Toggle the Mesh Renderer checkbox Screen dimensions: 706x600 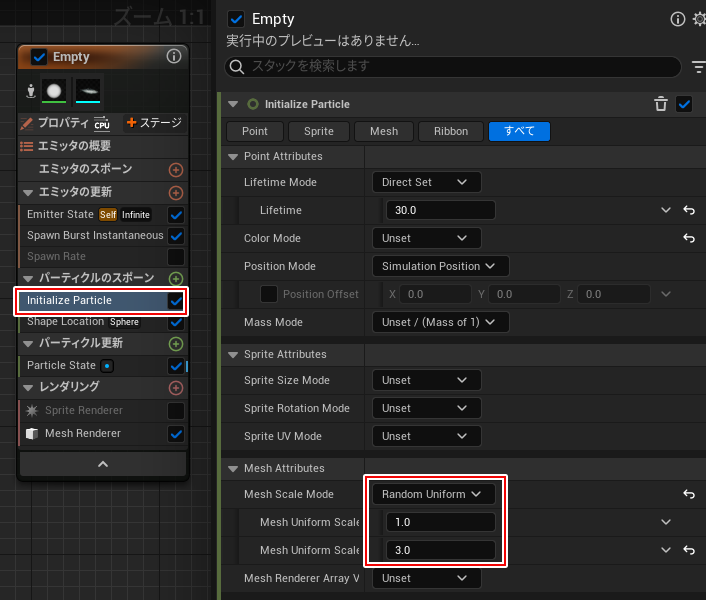(x=176, y=434)
